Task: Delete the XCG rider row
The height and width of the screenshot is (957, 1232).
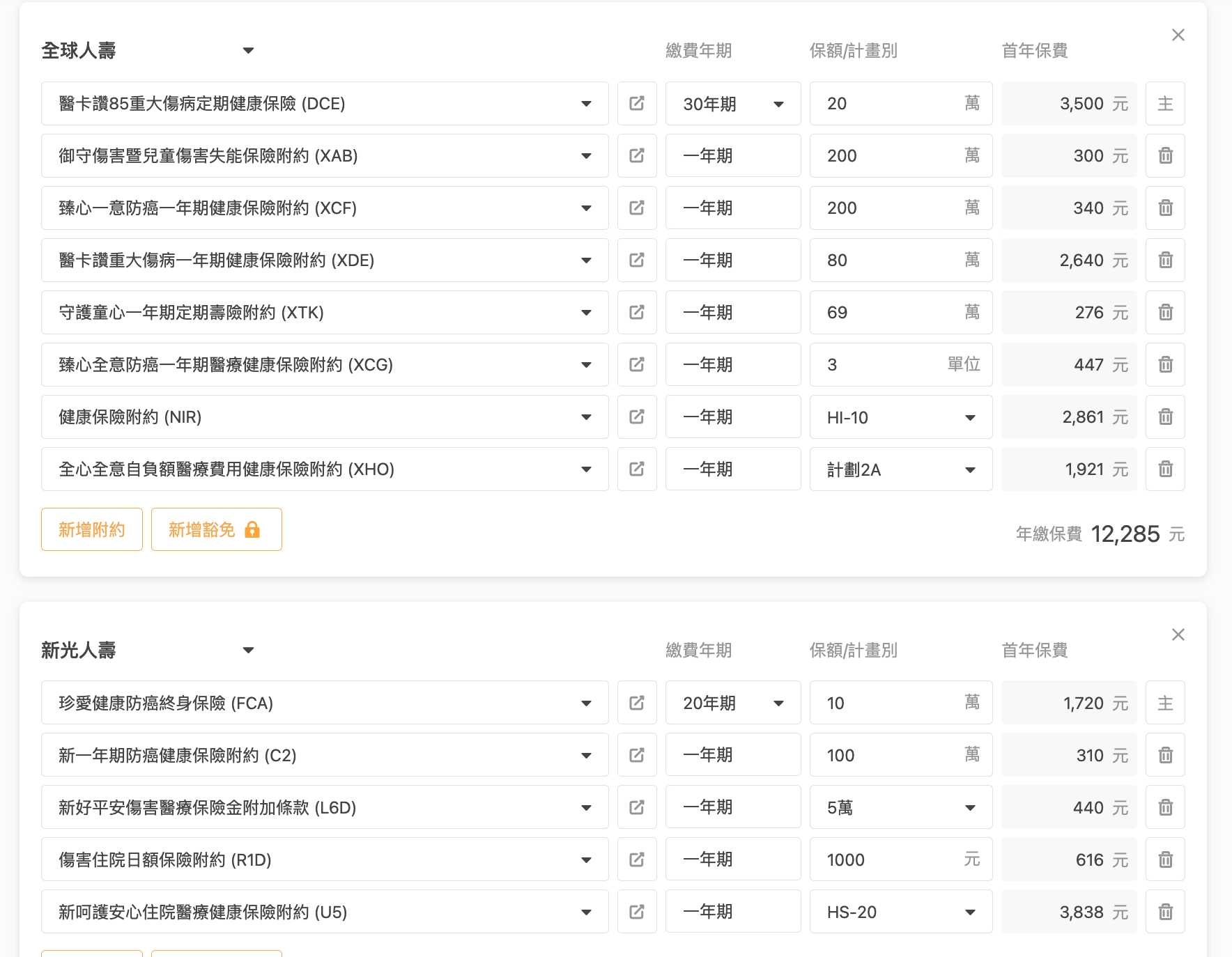Action: (1166, 365)
